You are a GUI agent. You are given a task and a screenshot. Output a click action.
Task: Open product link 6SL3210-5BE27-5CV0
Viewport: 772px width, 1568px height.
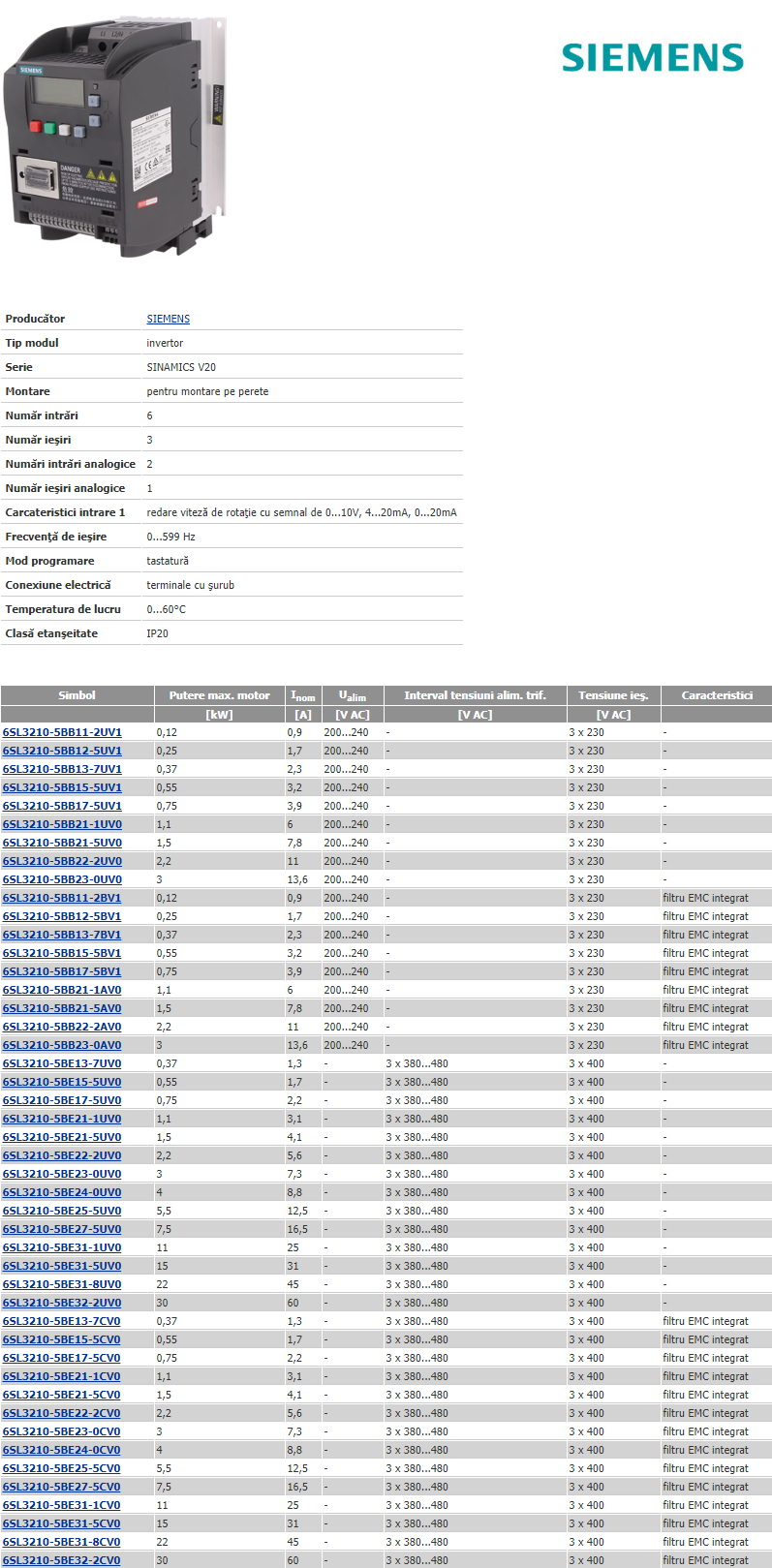(x=62, y=1487)
